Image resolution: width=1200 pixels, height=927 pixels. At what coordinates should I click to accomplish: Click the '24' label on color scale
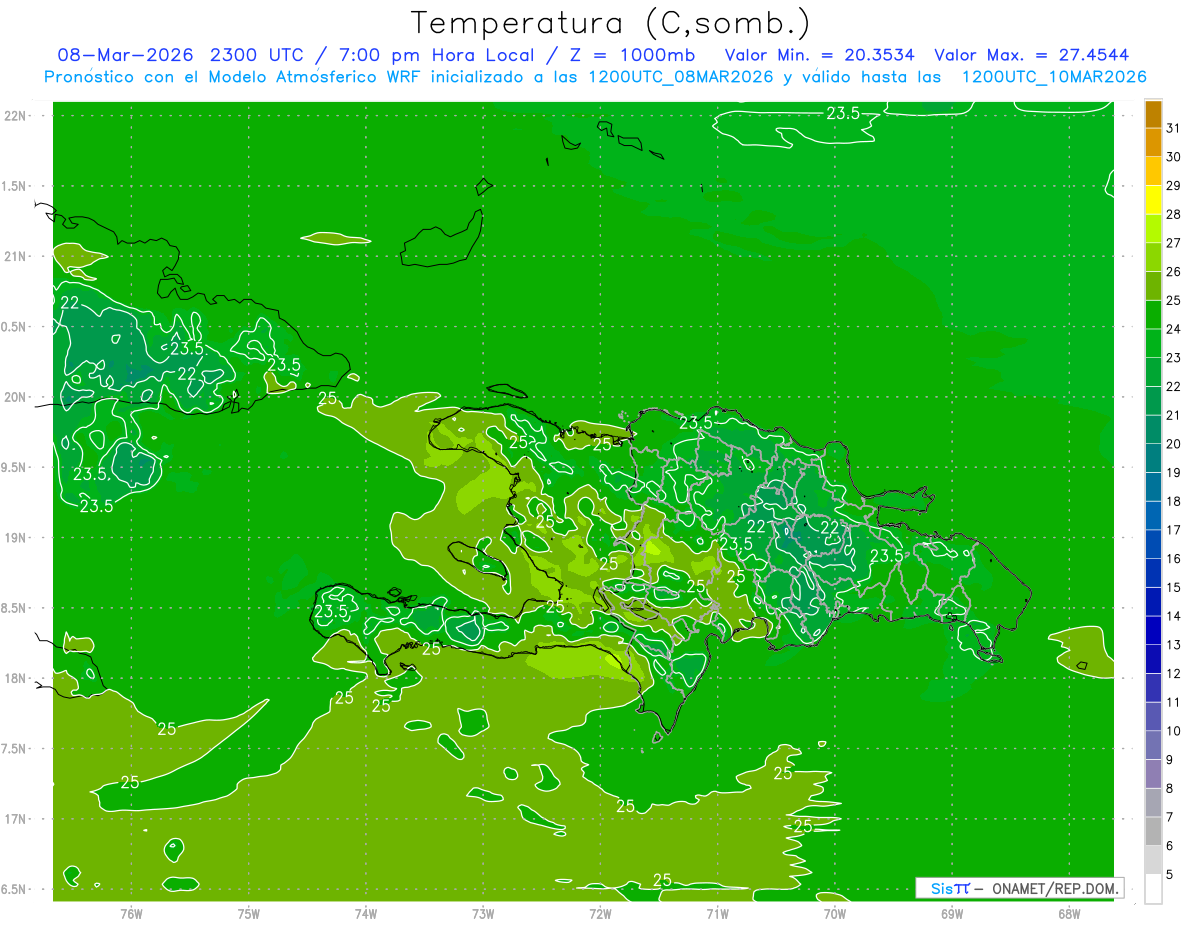[1173, 329]
